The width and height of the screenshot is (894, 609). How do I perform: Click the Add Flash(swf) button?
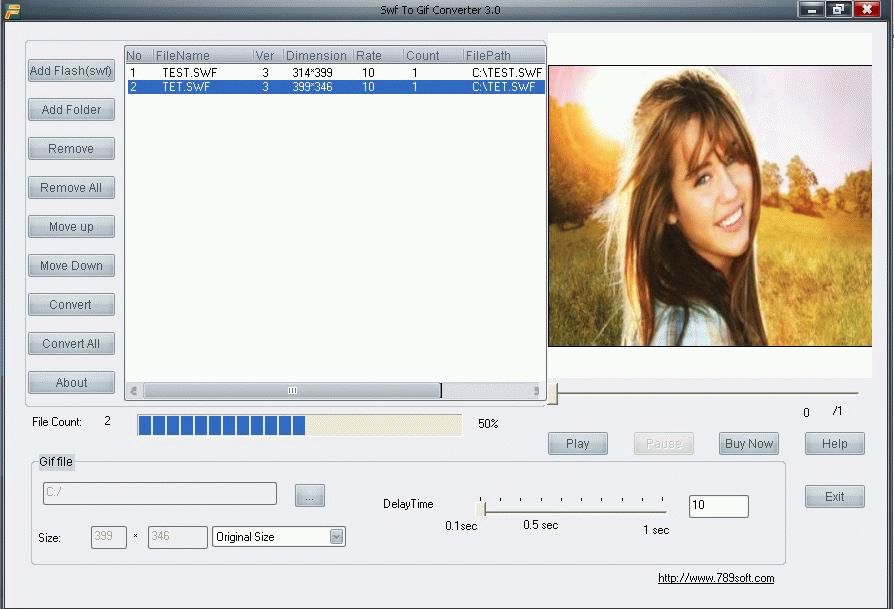click(x=71, y=71)
